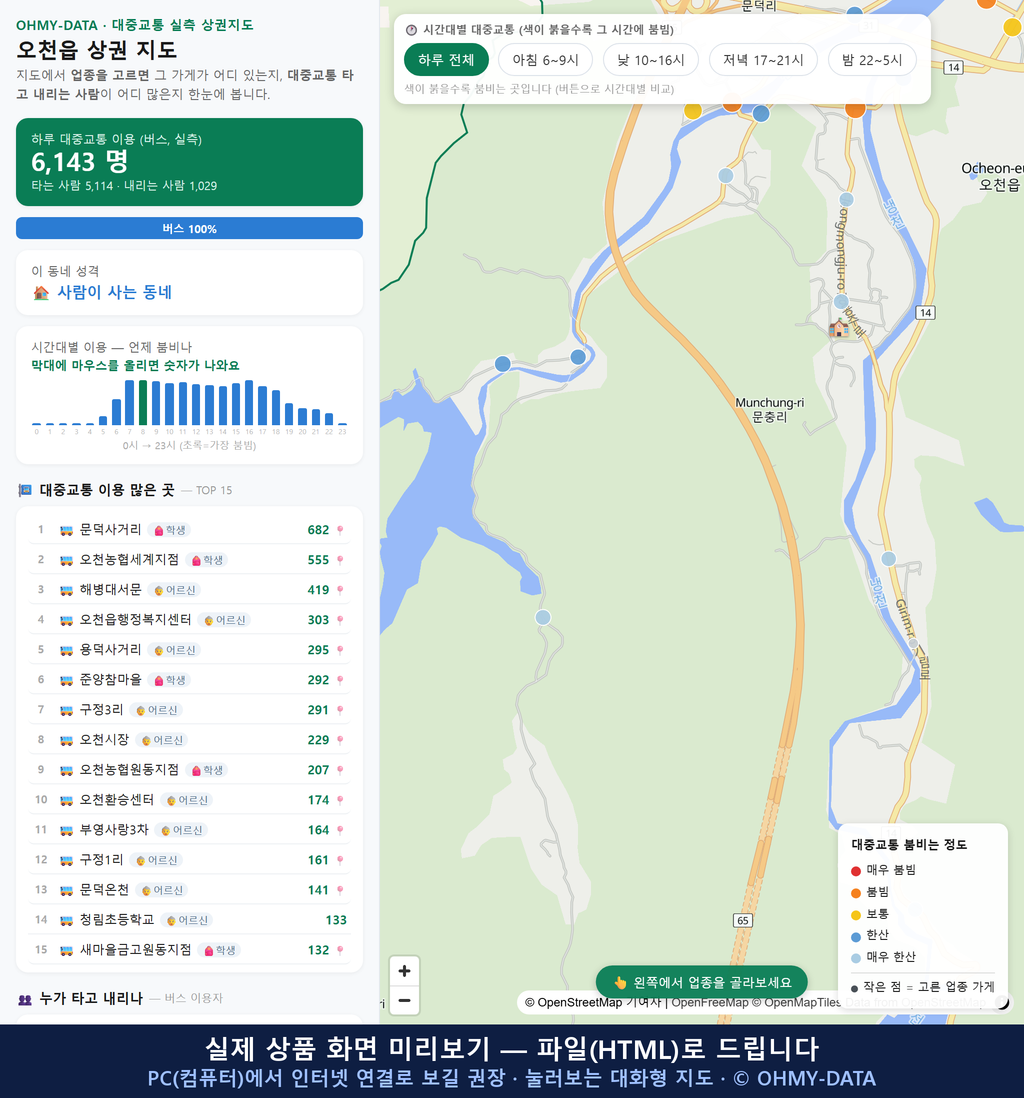Click the people icon beside 누가 타고 내리나

(25, 999)
